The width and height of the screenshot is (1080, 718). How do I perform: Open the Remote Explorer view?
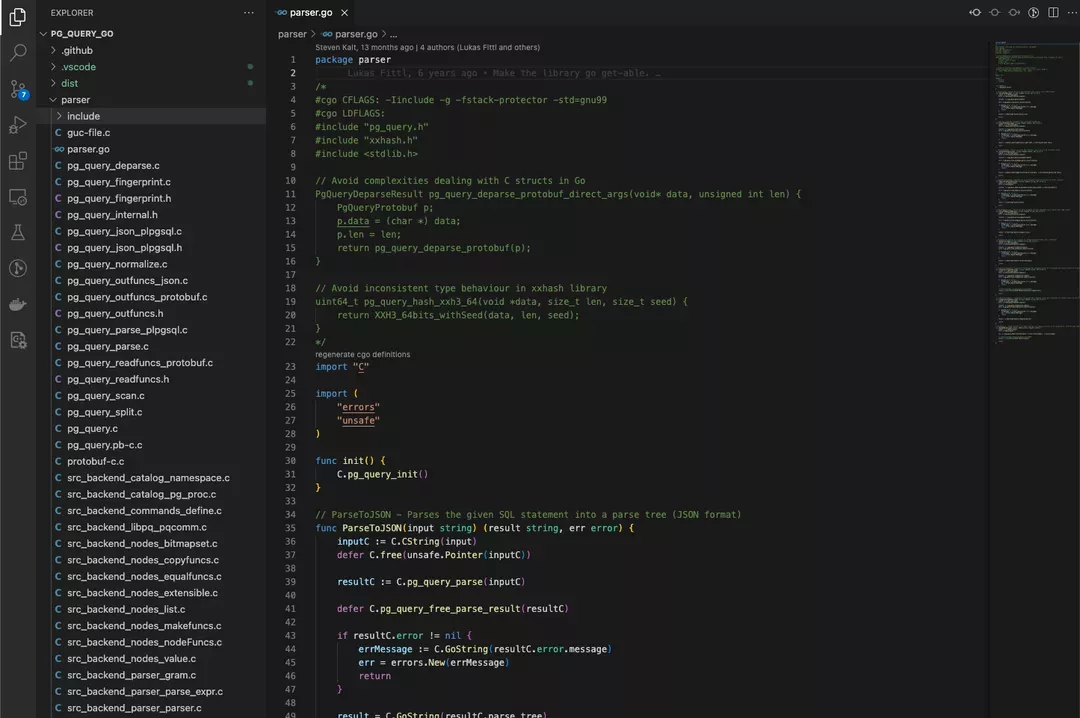(x=18, y=197)
